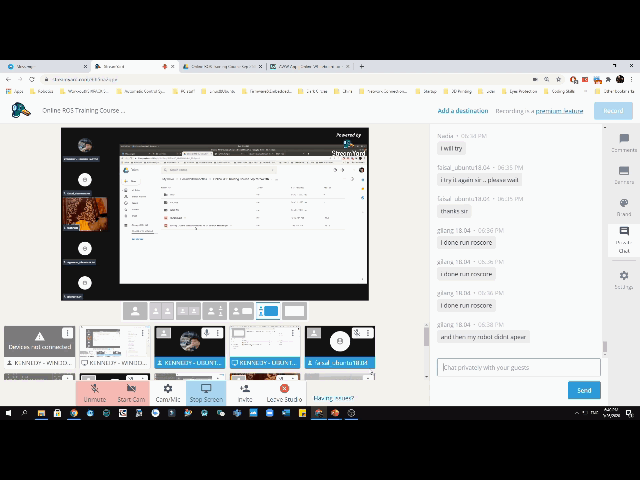Click the private chat message input field

(518, 367)
